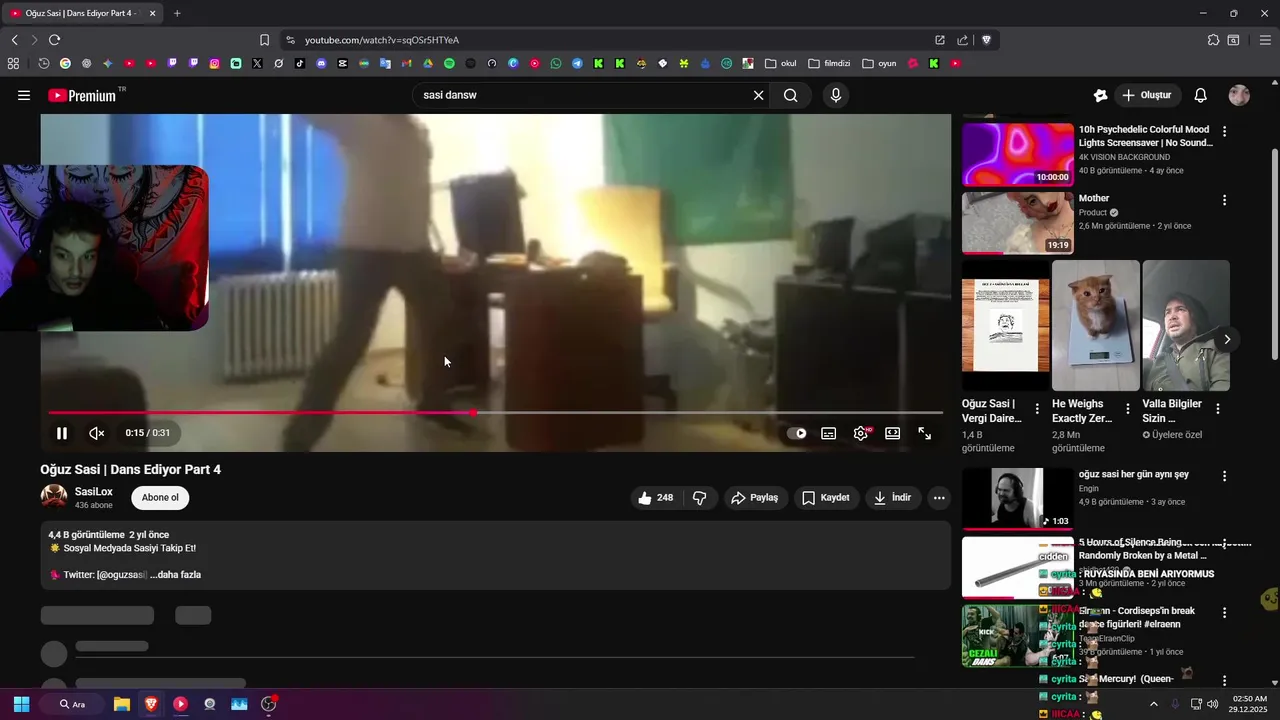Viewport: 1280px width, 720px height.
Task: Expand description with ...daha fazla
Action: click(175, 575)
